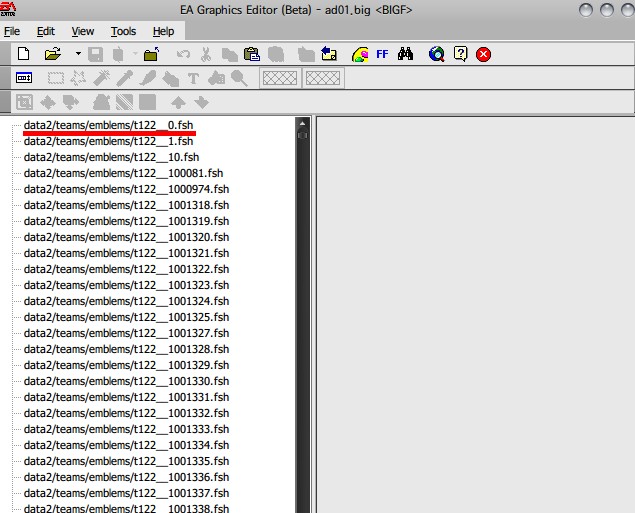
Task: Select t122__1001323.fsh tree entry
Action: [x=126, y=285]
